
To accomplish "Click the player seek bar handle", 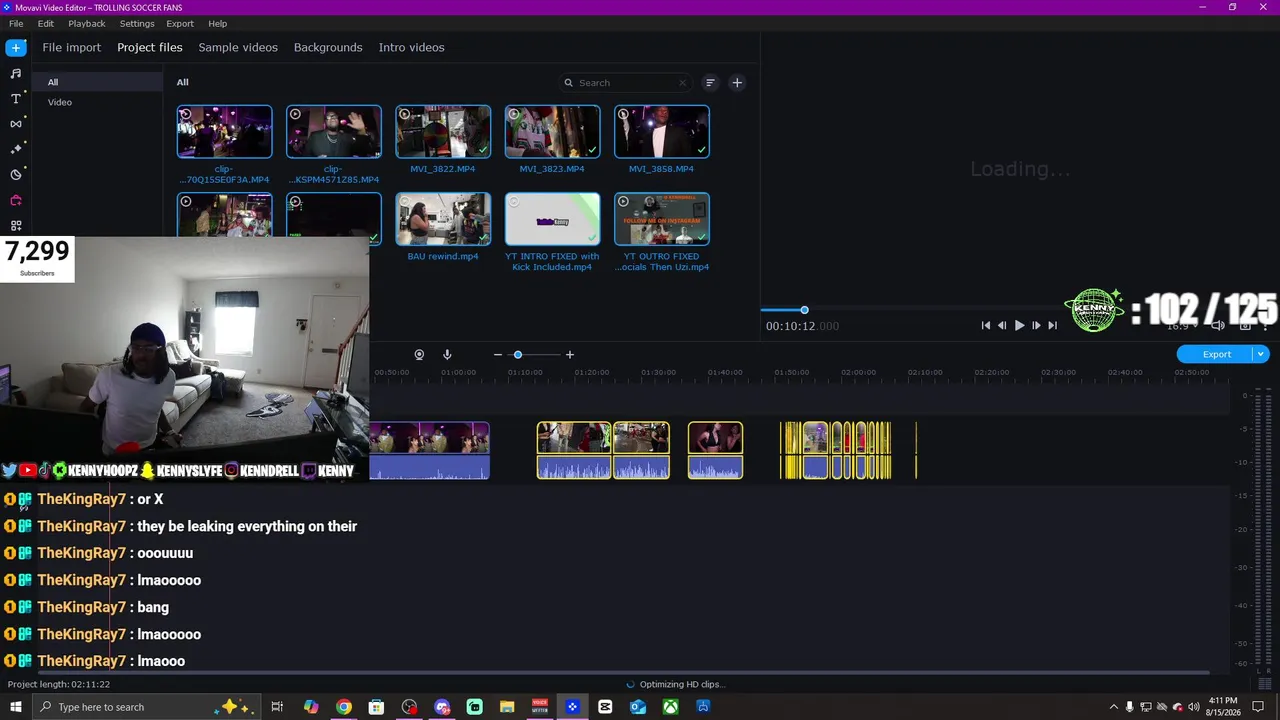I will click(x=804, y=310).
